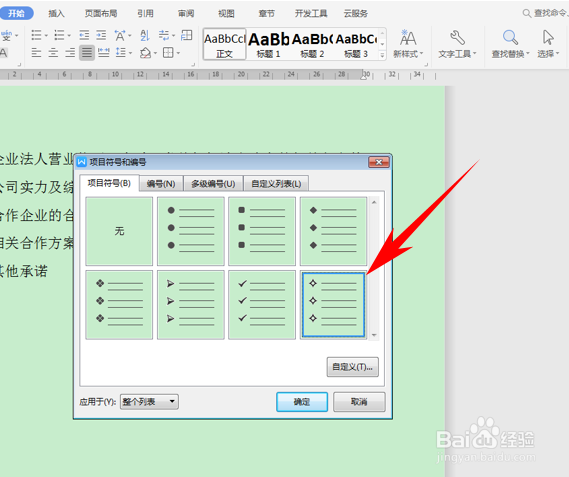Choose the hollow diamond bullet style

coord(333,305)
